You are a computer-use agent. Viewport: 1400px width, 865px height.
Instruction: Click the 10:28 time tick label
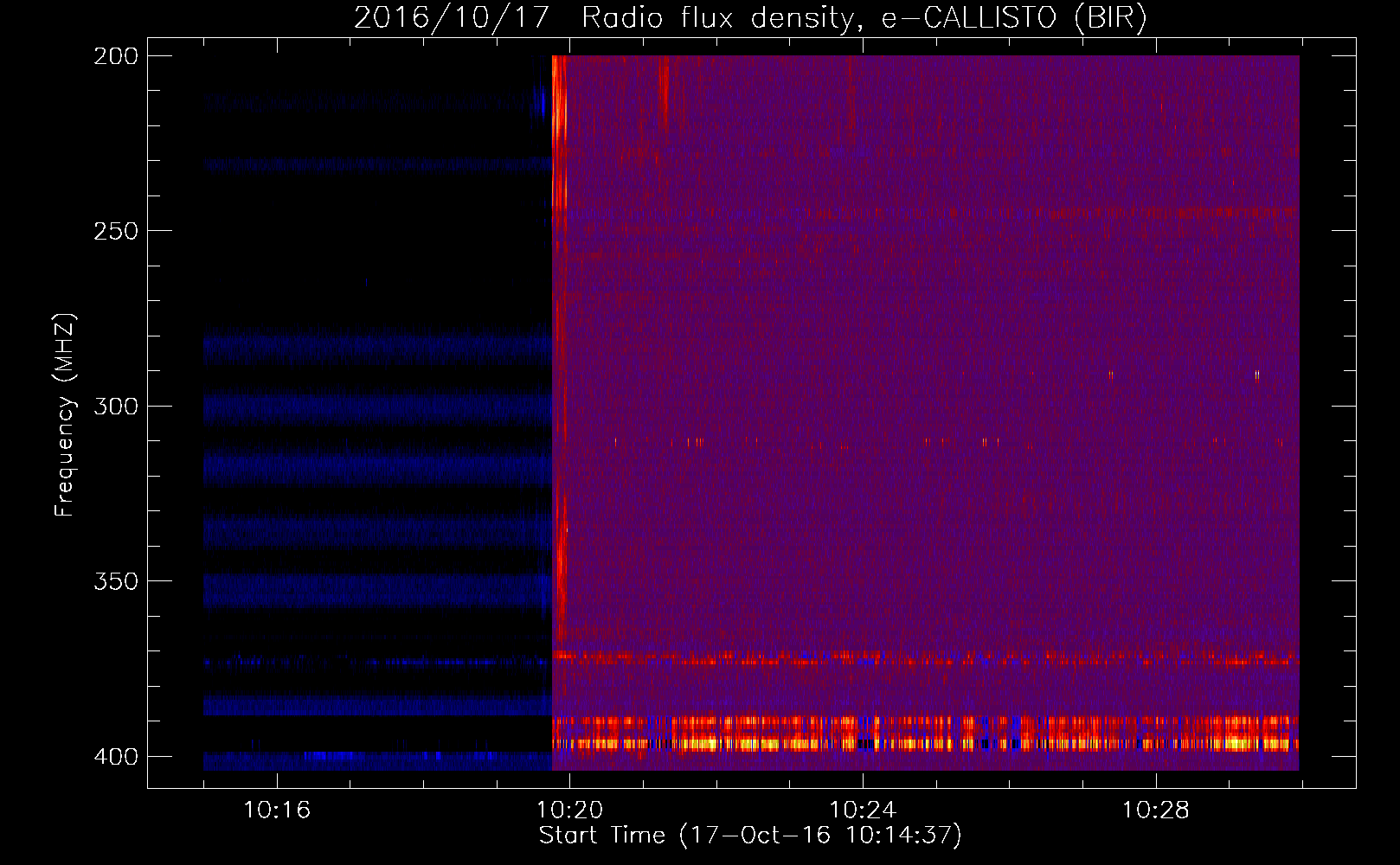(1156, 810)
